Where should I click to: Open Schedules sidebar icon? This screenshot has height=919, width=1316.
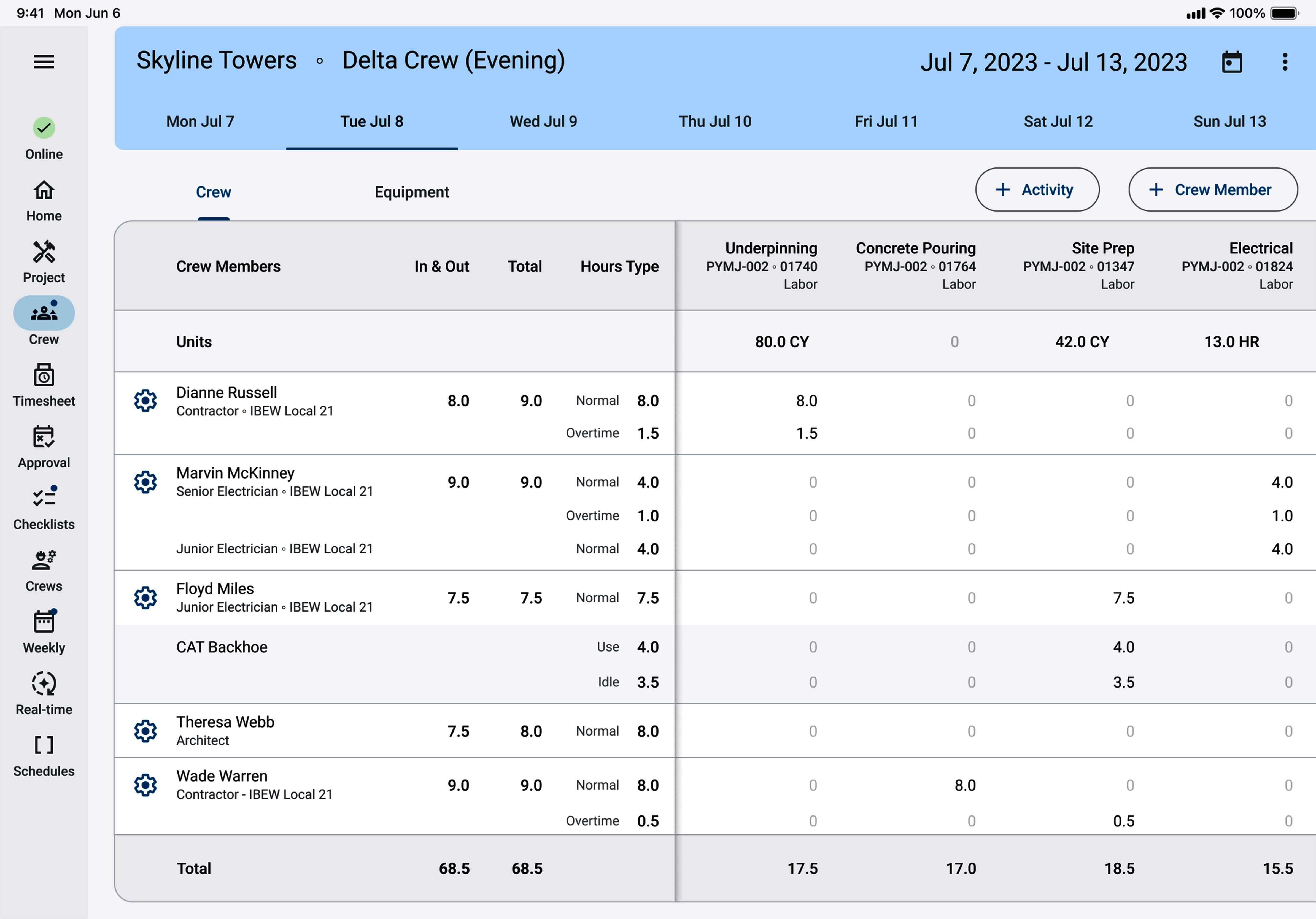coord(44,755)
